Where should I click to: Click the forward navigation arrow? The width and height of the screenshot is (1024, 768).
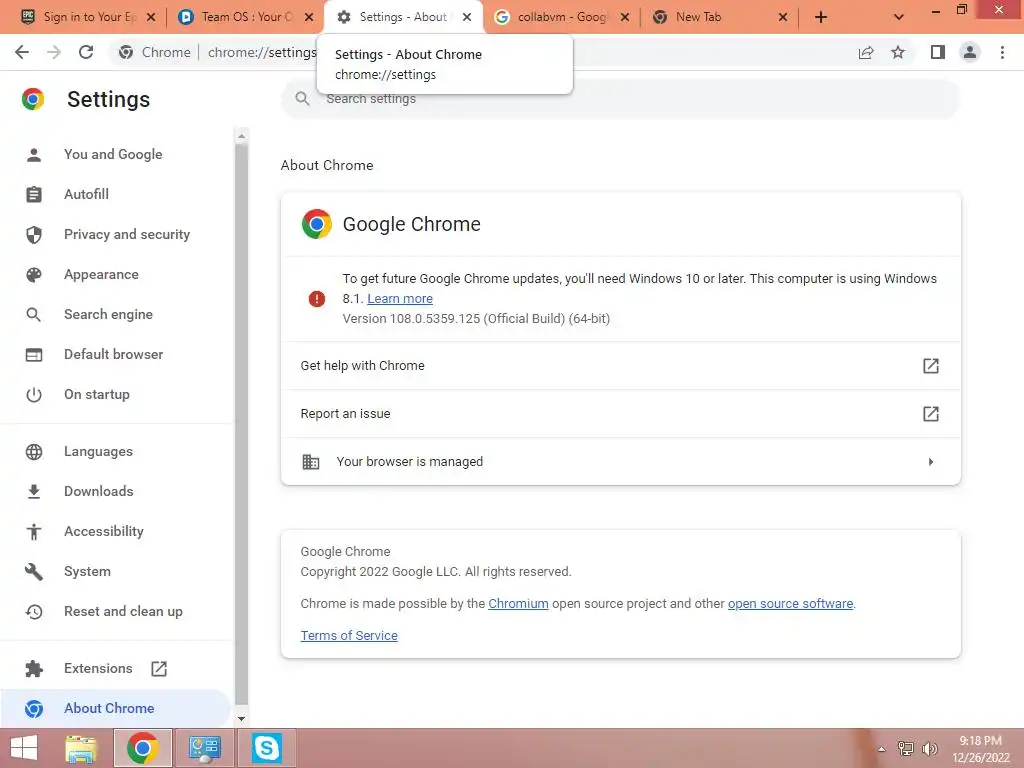coord(54,52)
